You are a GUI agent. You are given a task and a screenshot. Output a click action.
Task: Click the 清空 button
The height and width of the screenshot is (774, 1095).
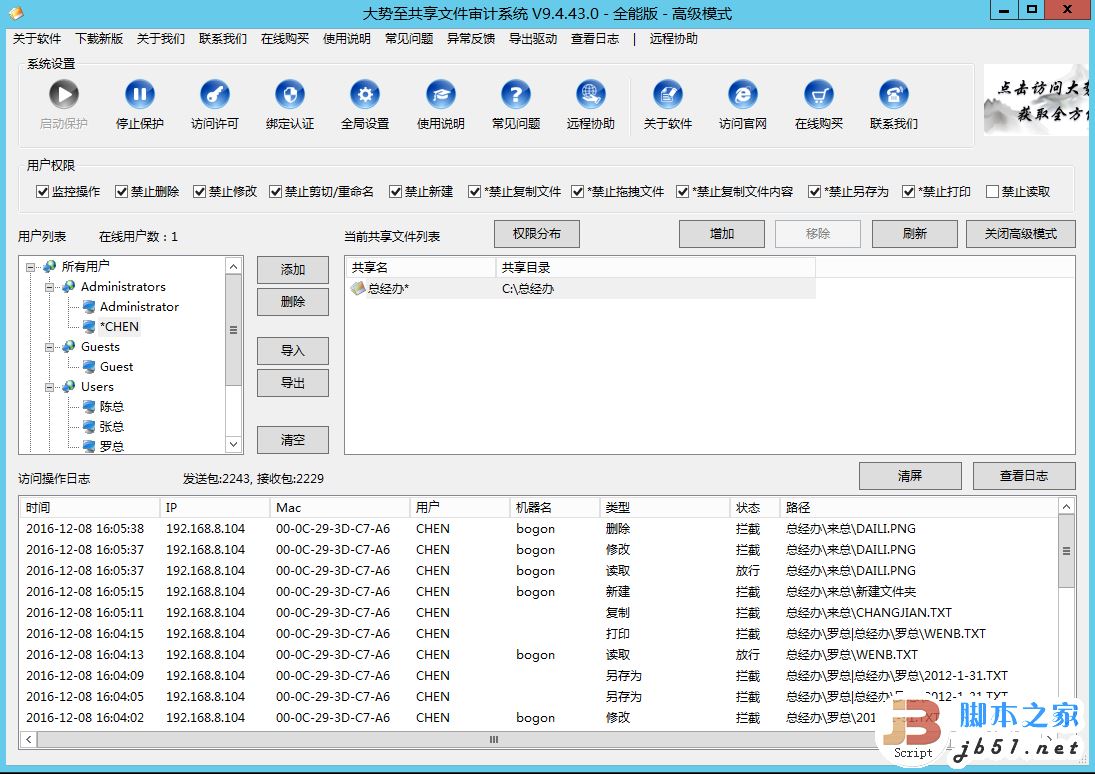(293, 440)
